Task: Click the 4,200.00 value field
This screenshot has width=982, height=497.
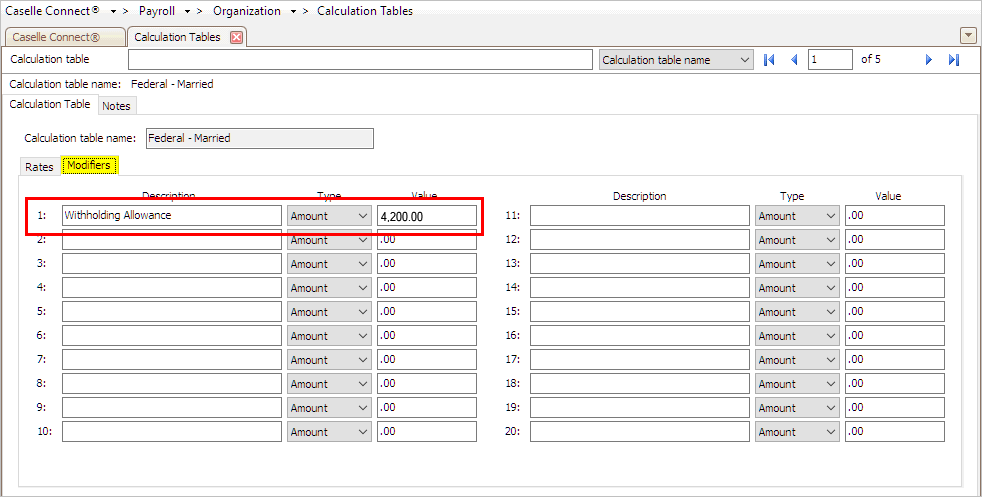Action: 426,216
